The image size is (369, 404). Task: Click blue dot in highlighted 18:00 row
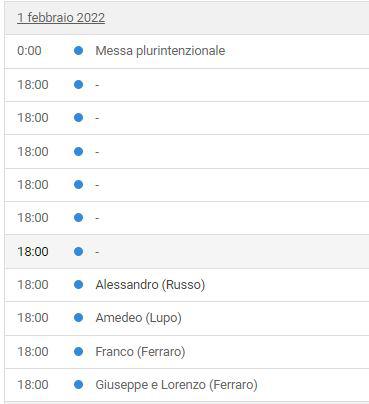pos(78,251)
